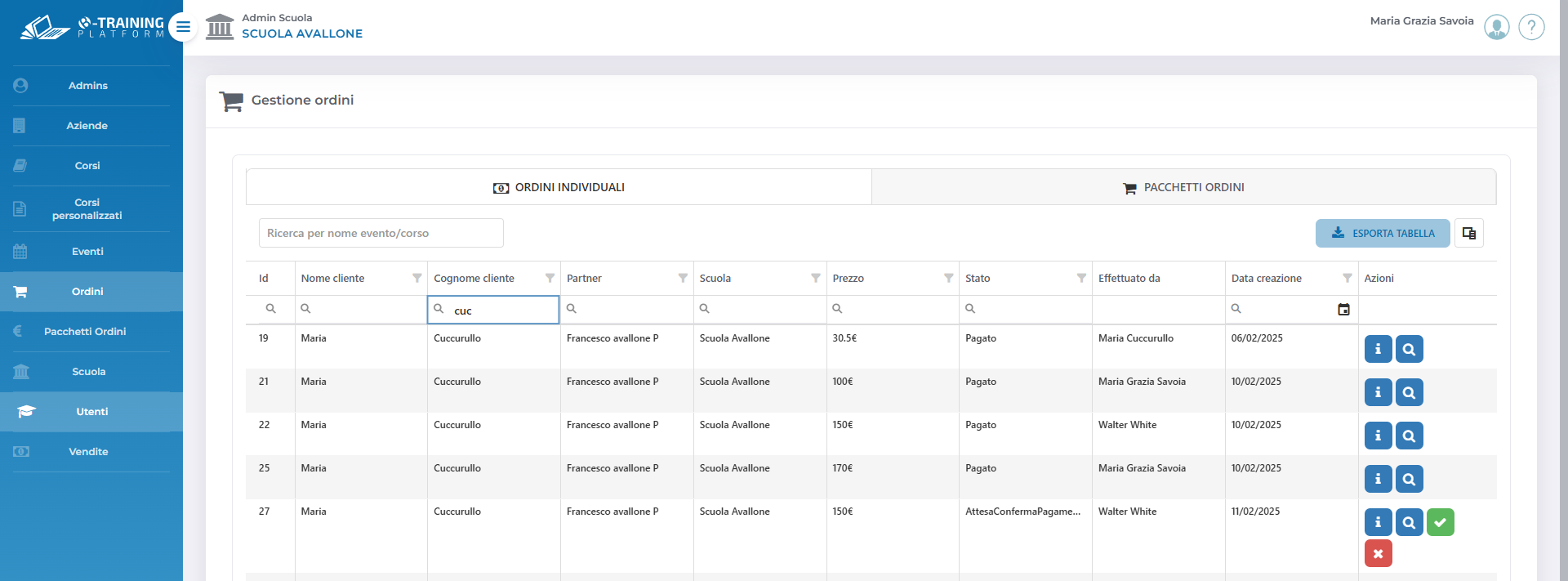
Task: Open Aziende in the sidebar
Action: [91, 126]
